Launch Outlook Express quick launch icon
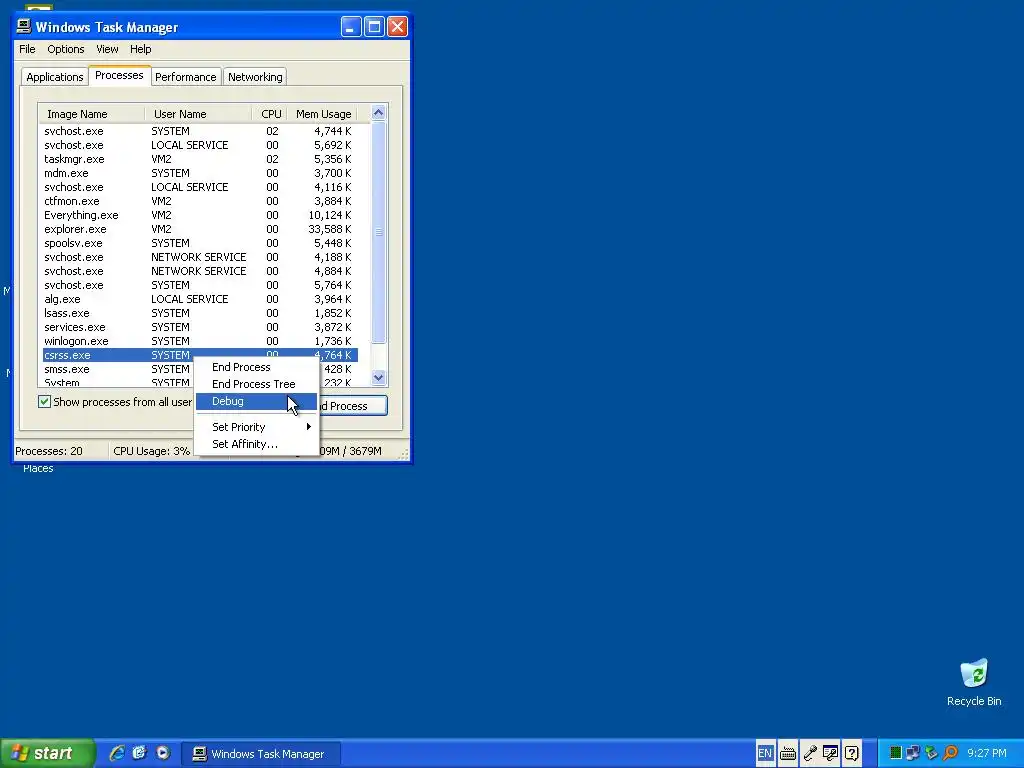The height and width of the screenshot is (768, 1024). pos(139,753)
